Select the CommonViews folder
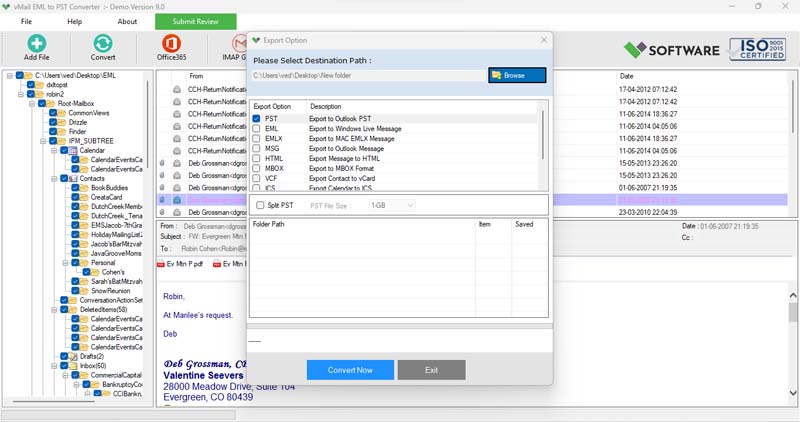This screenshot has width=800, height=422. (x=89, y=113)
